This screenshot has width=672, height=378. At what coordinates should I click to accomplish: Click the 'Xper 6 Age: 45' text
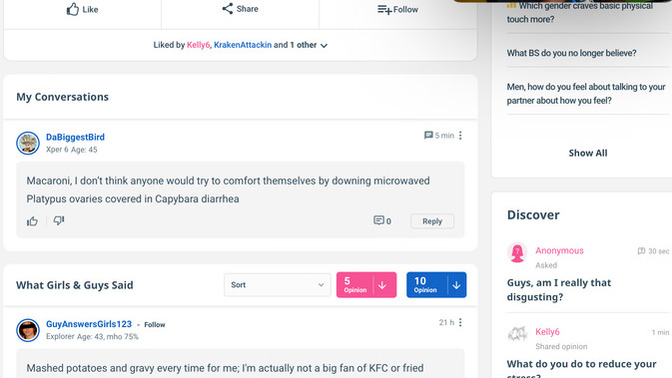(72, 150)
